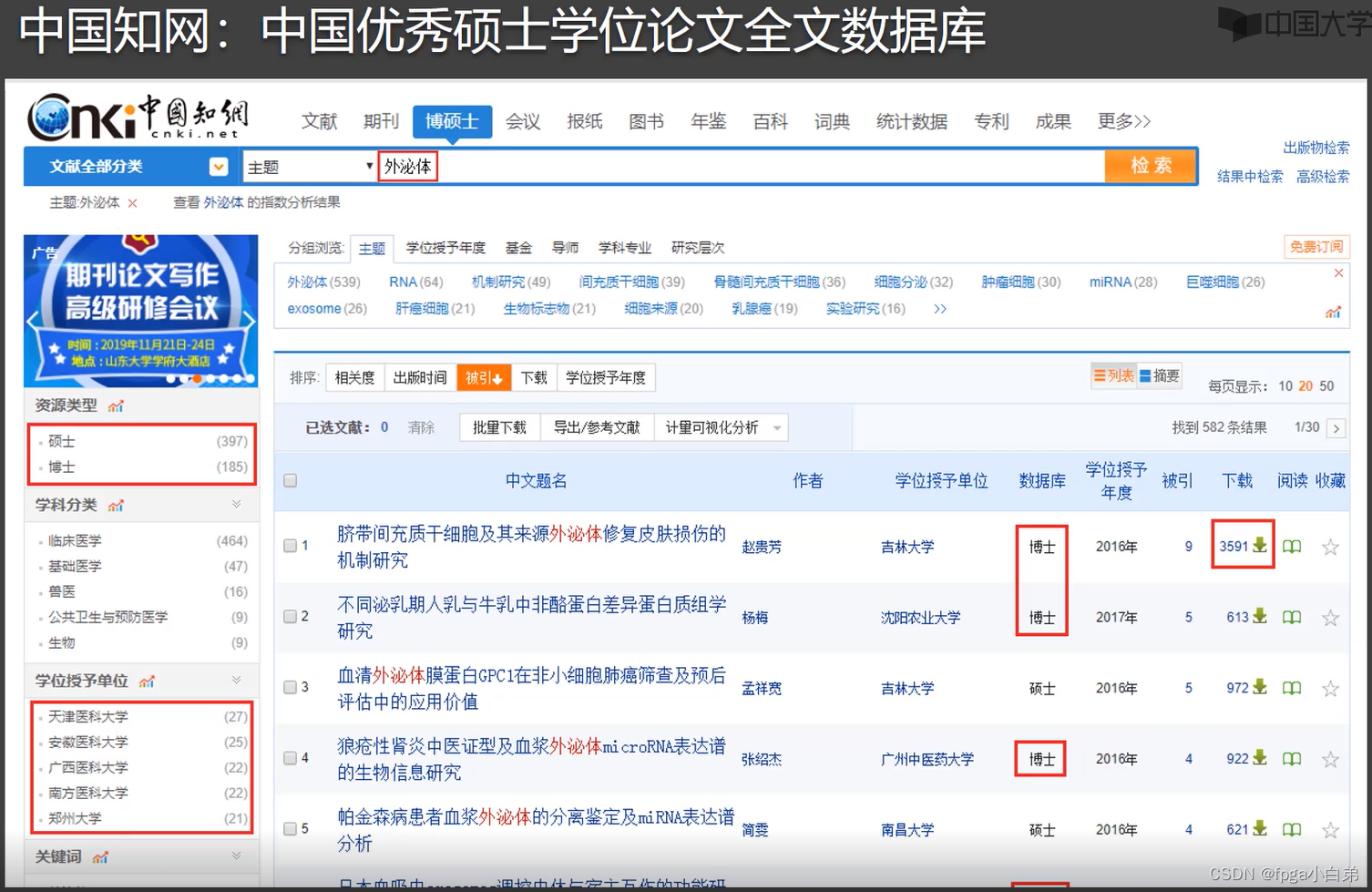This screenshot has height=892, width=1372.
Task: Filter by 天津医科大学 institution
Action: pos(87,717)
